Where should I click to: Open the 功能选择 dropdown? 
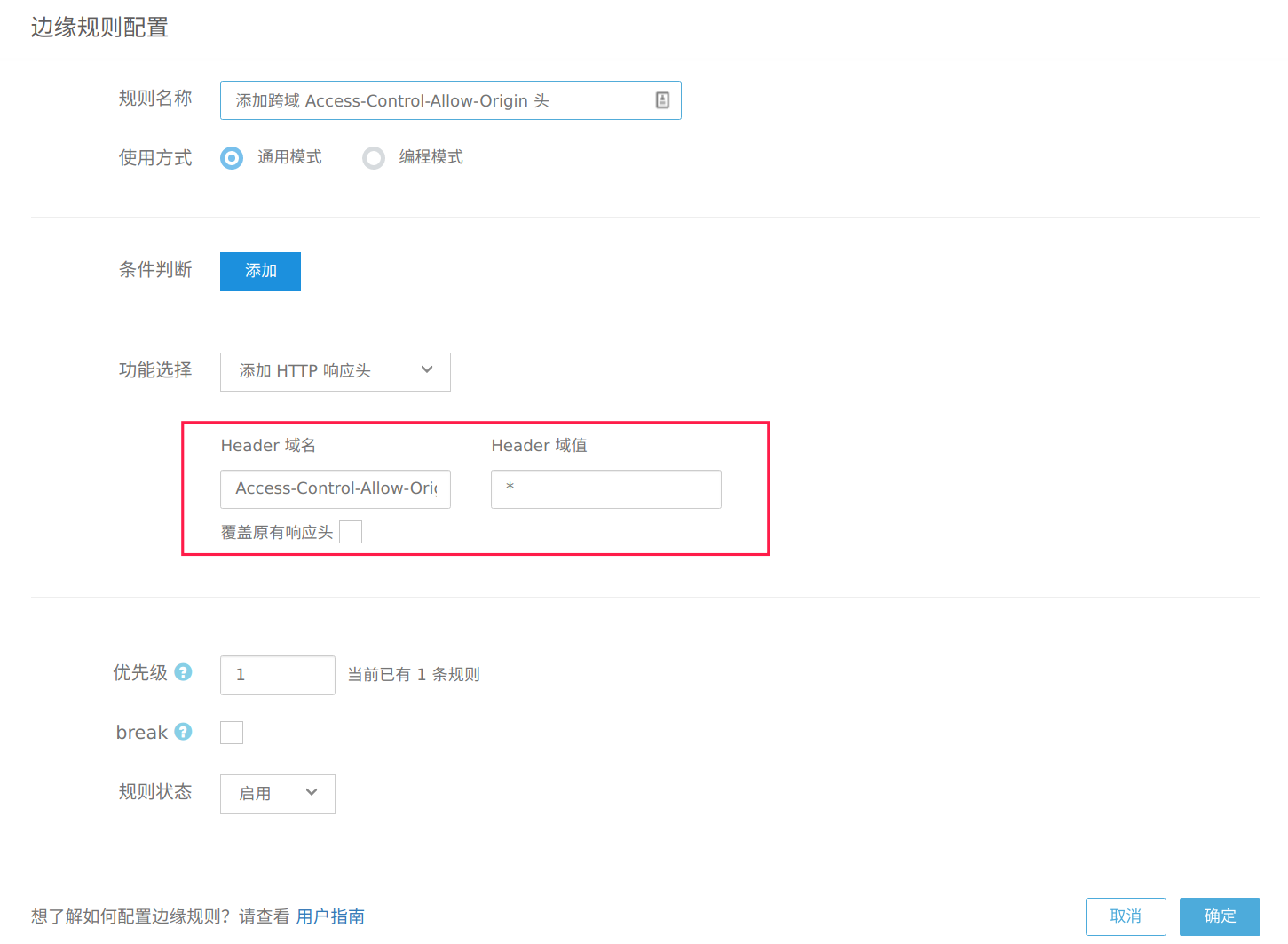336,372
